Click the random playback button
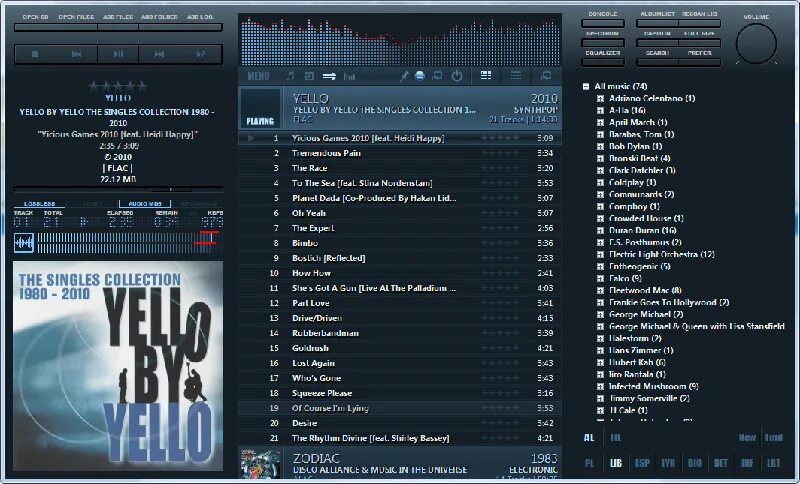800x484 pixels. coord(201,54)
